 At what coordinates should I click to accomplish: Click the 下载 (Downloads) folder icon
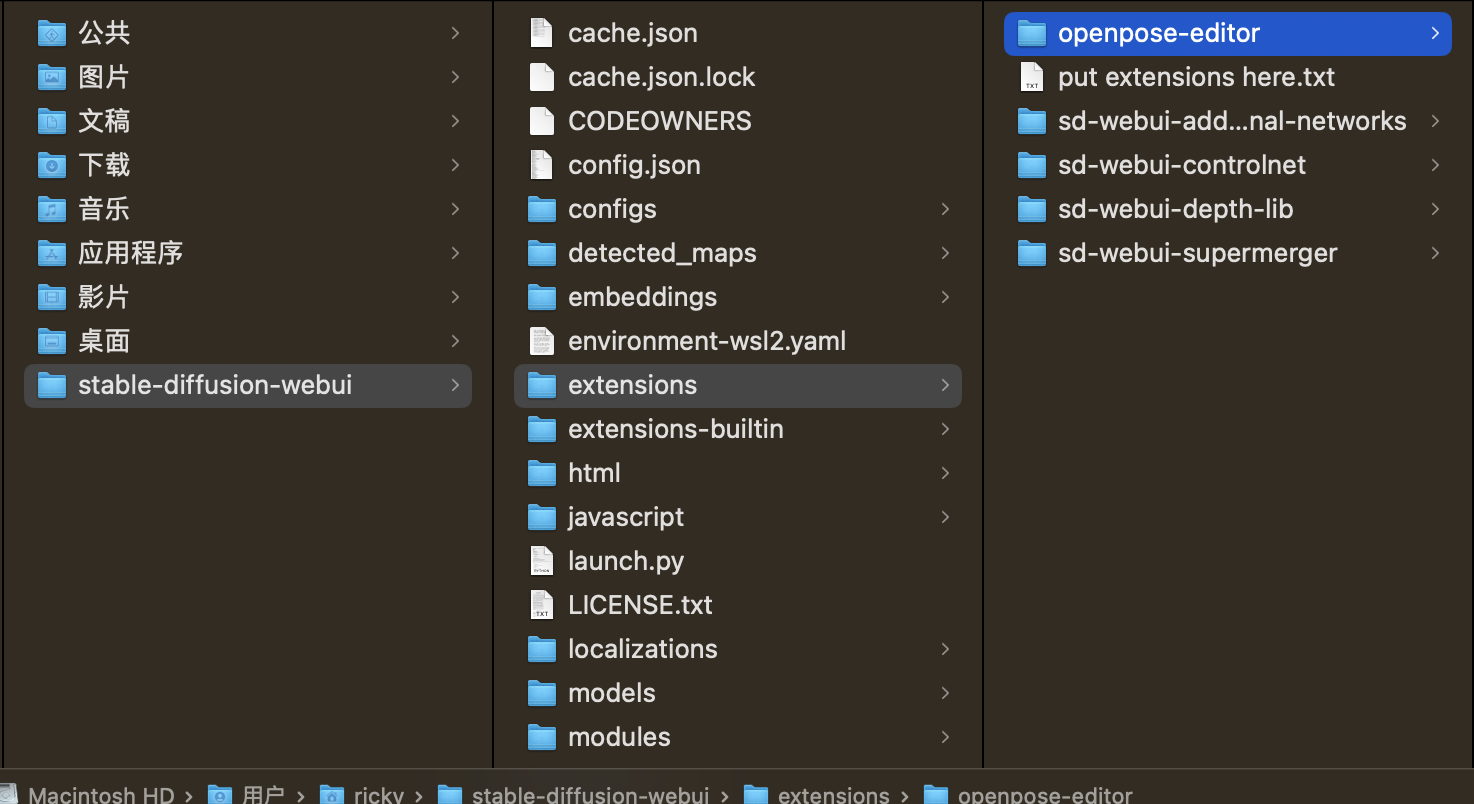point(51,165)
